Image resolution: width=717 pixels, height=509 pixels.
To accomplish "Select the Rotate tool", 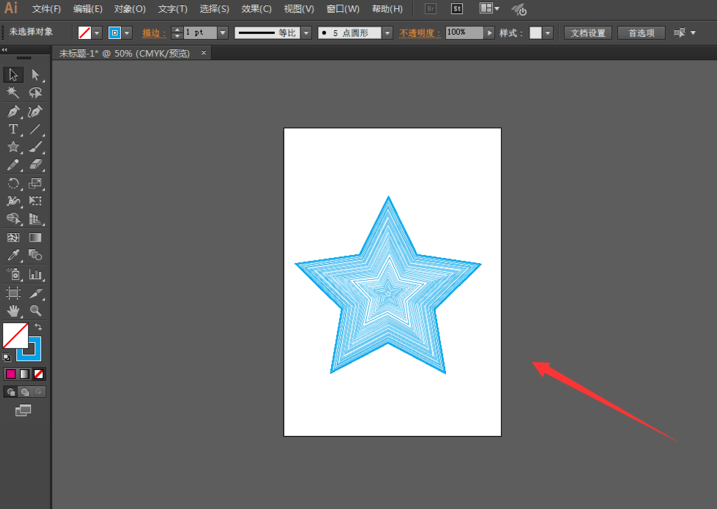I will click(x=13, y=183).
